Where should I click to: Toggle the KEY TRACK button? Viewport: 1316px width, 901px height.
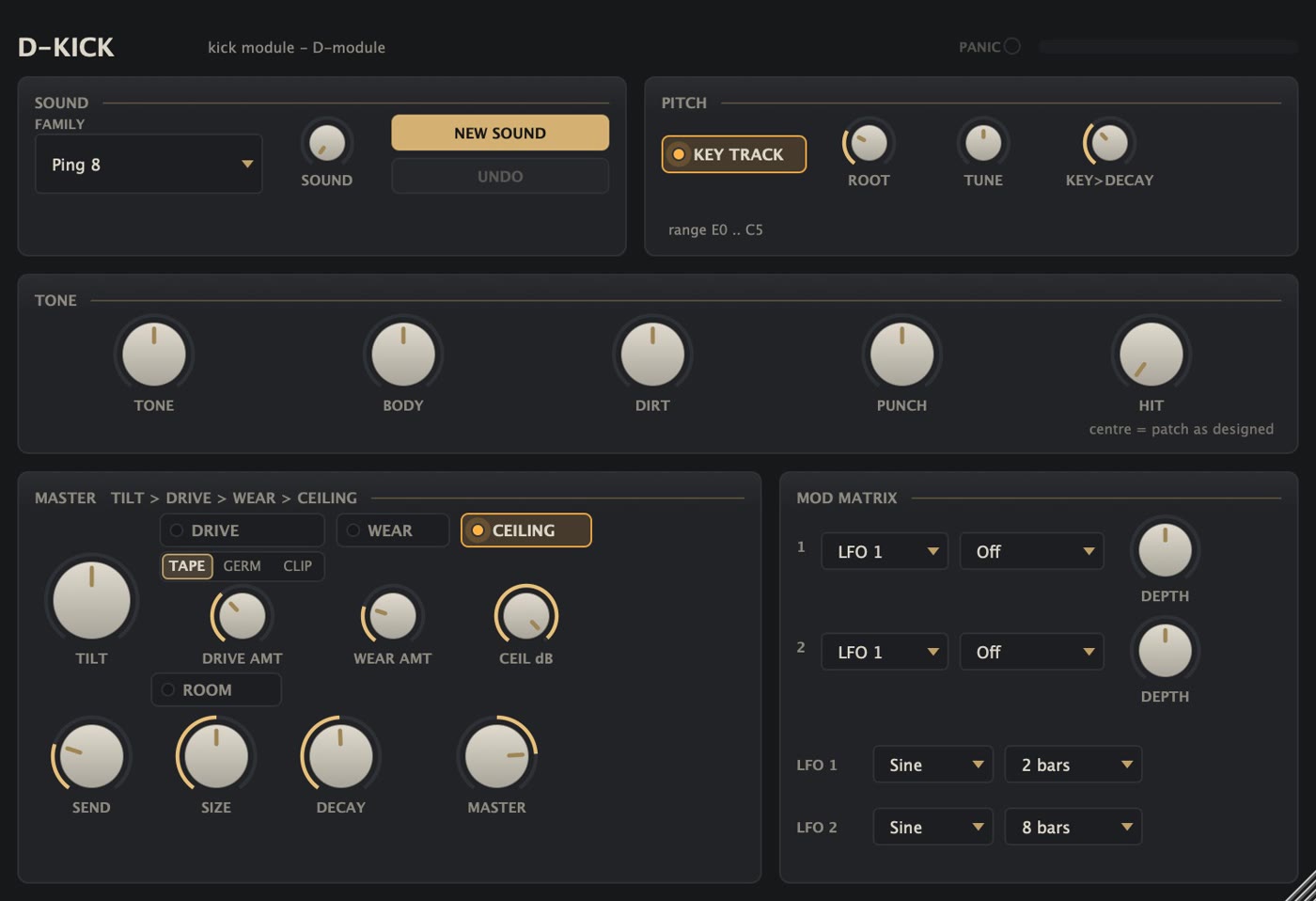click(734, 154)
